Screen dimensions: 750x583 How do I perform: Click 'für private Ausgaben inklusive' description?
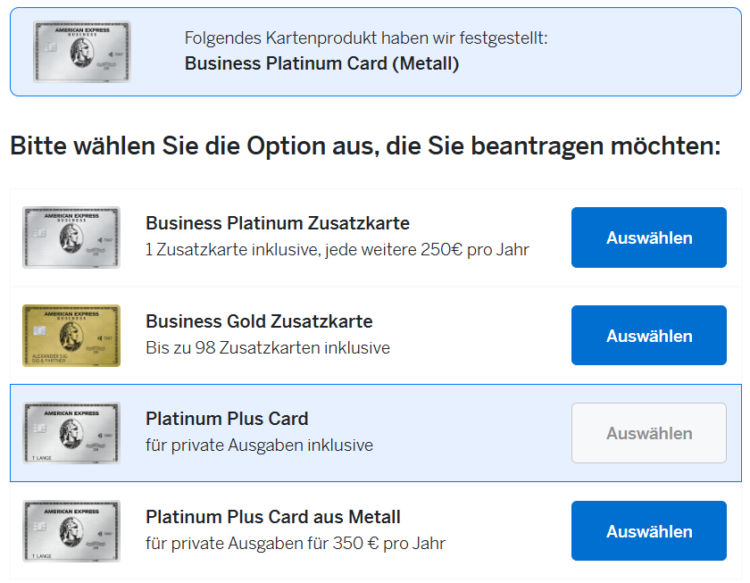(x=259, y=445)
